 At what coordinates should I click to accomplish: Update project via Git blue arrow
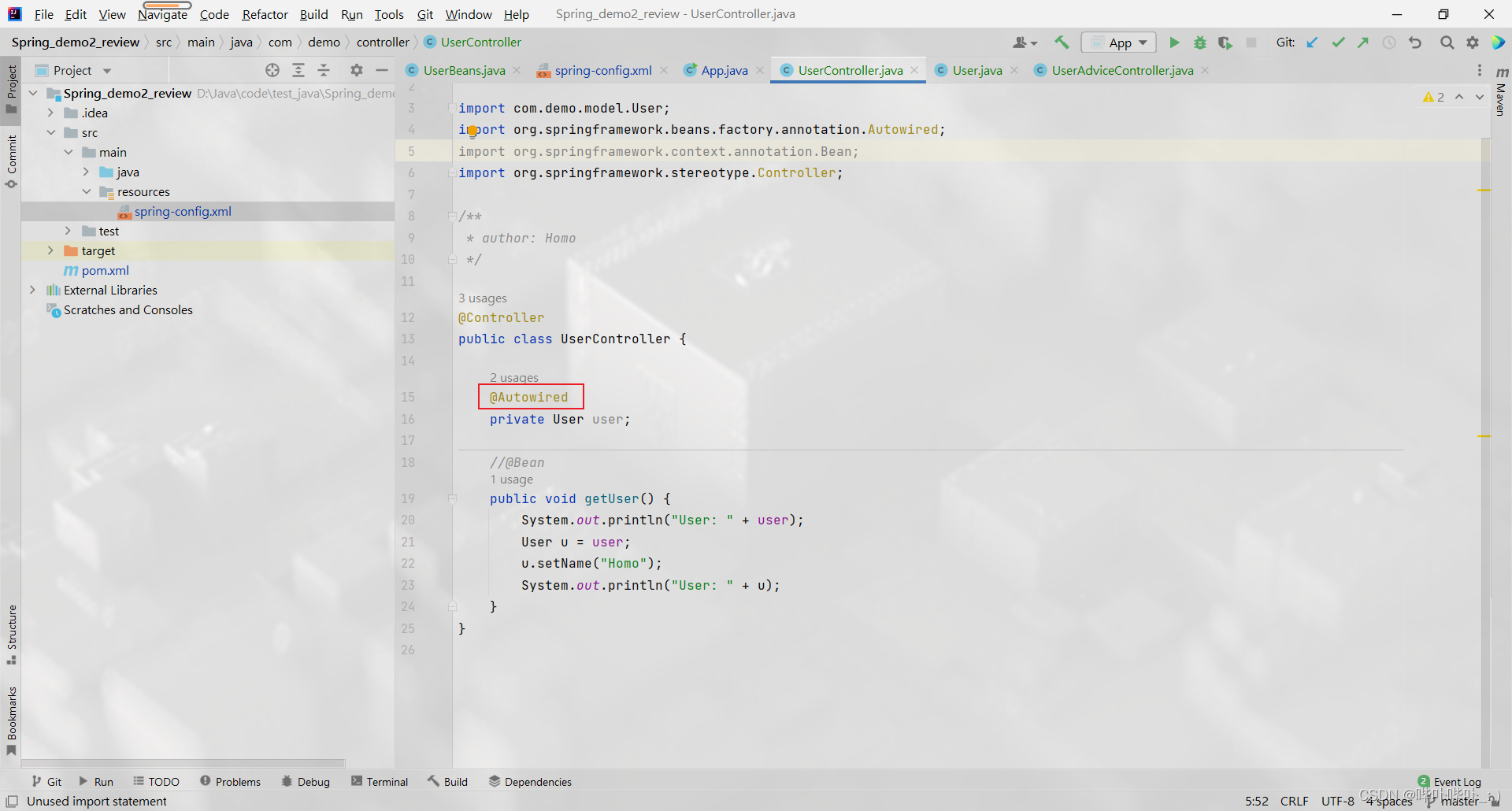point(1312,43)
